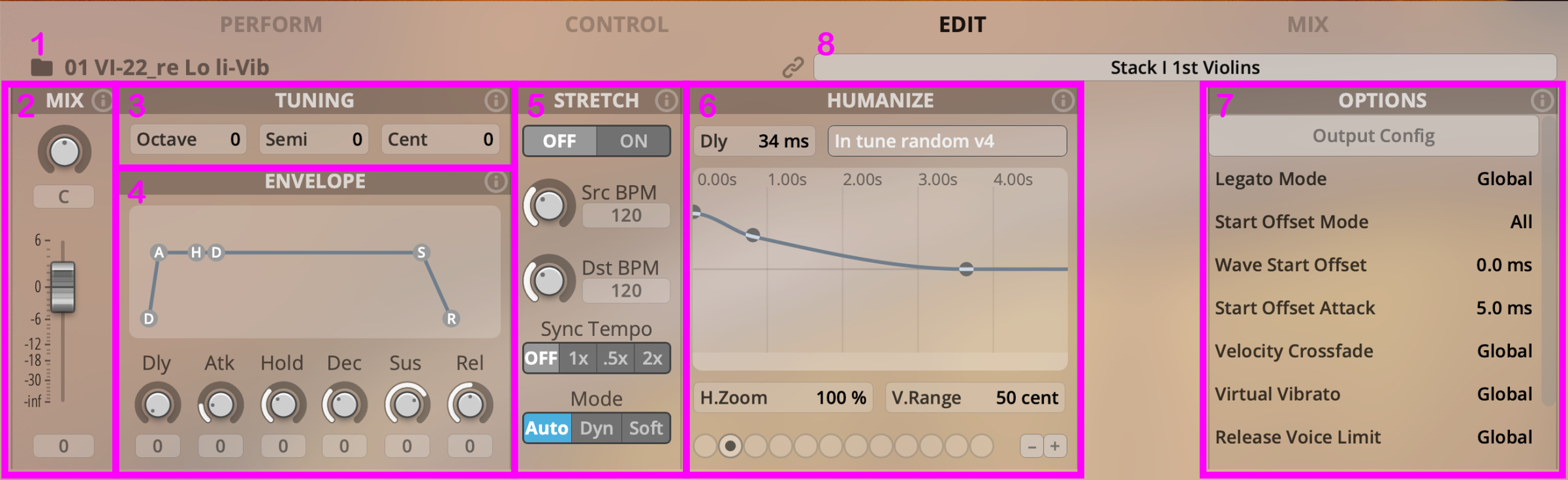This screenshot has width=1568, height=480.
Task: Select Dyn stretch mode
Action: (597, 428)
